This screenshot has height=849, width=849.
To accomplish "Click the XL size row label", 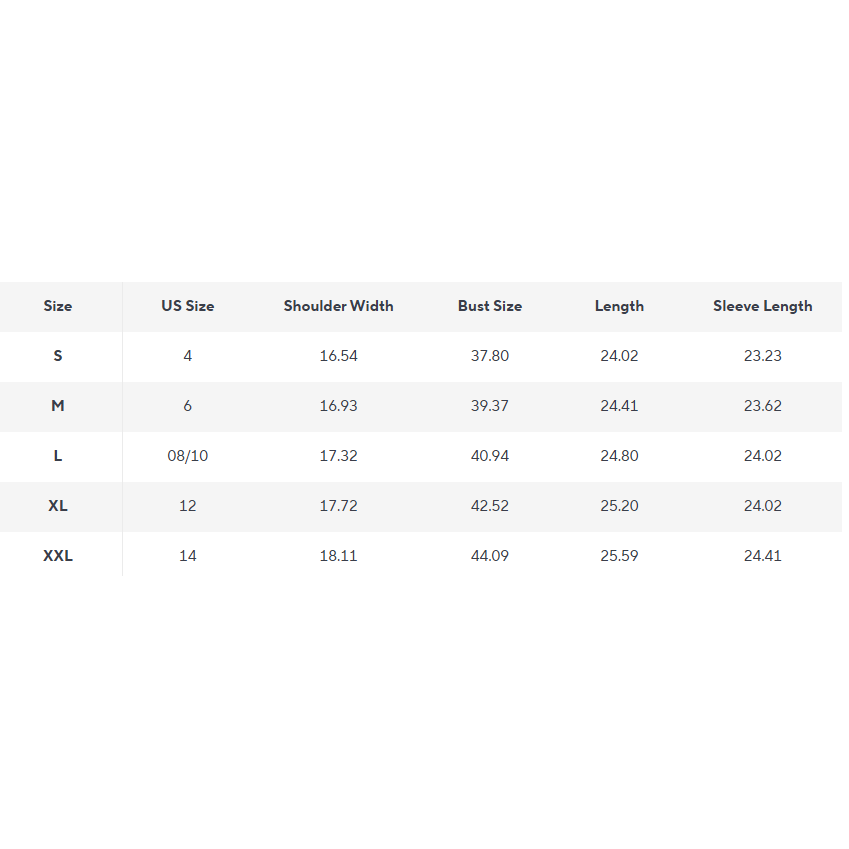I will click(58, 506).
